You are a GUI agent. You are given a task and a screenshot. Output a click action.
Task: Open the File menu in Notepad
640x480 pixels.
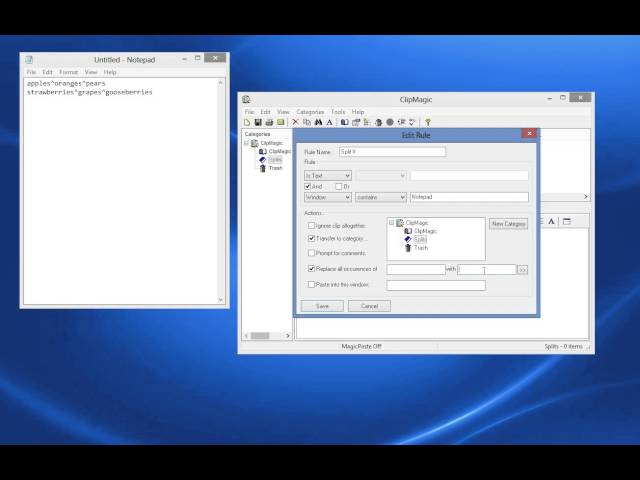coord(31,72)
